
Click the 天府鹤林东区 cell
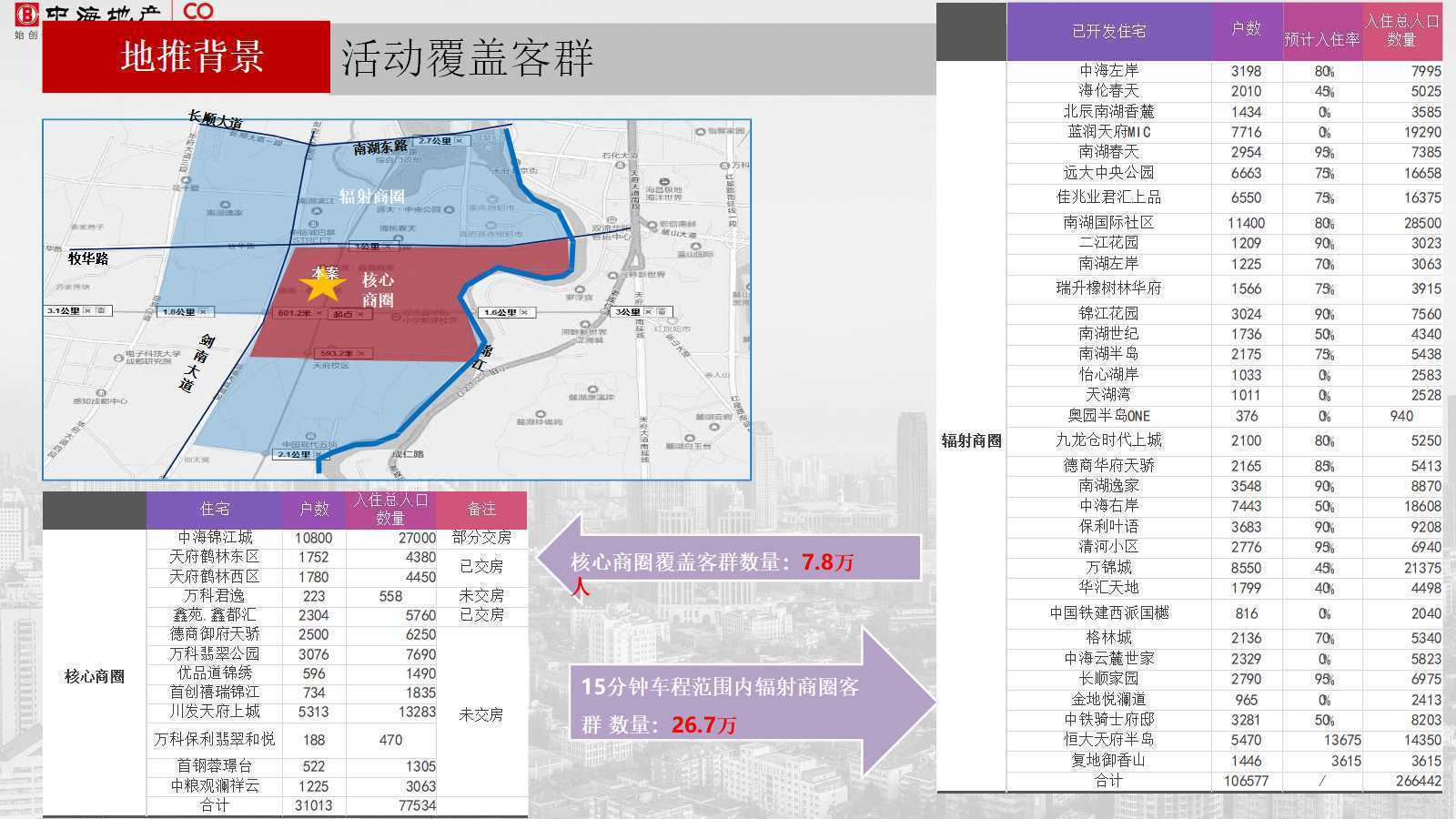[x=215, y=557]
